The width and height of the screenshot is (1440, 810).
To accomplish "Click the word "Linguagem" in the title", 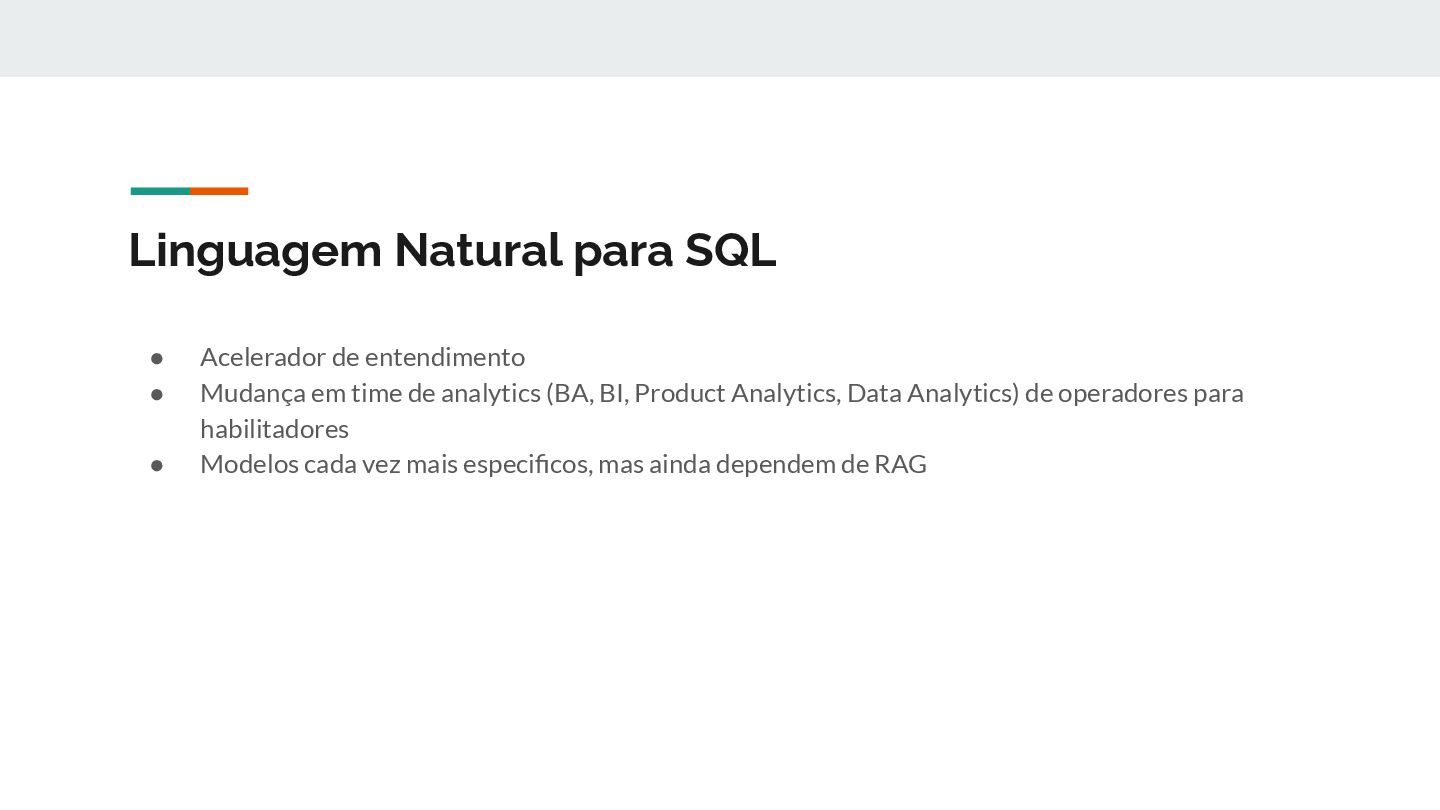I will 255,250.
